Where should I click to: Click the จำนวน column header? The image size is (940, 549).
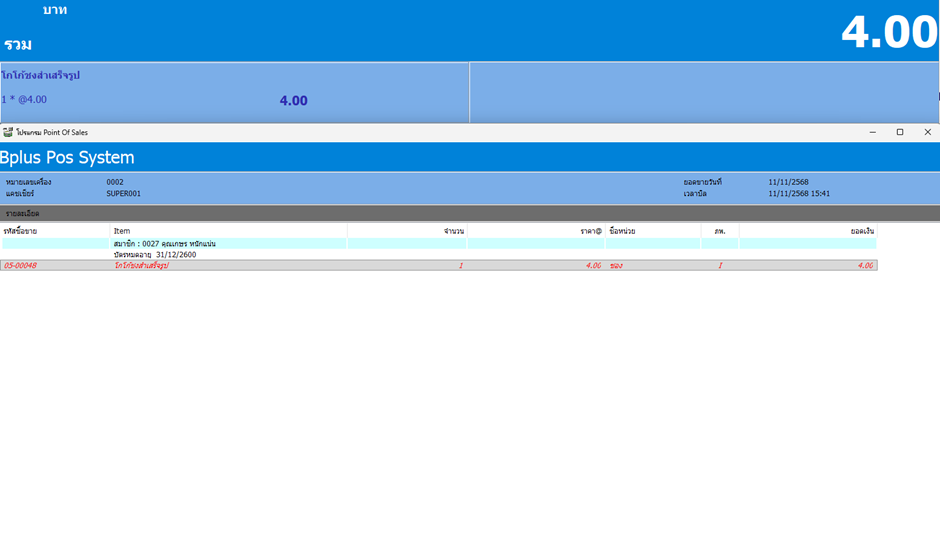pyautogui.click(x=453, y=231)
